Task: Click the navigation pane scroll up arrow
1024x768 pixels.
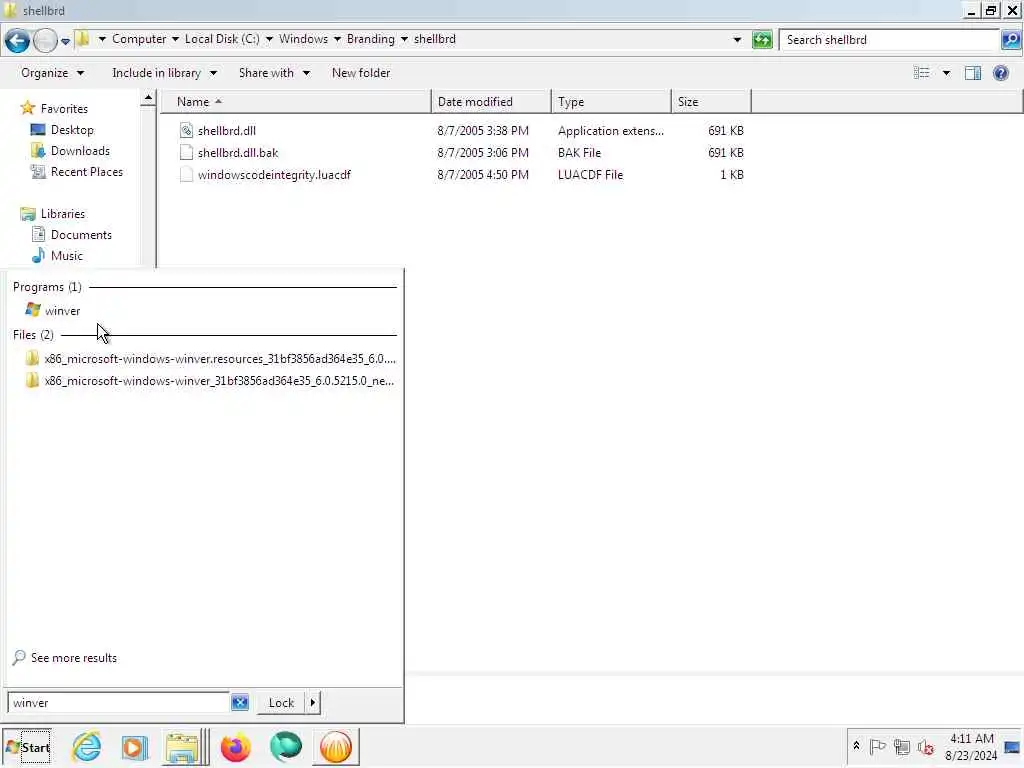Action: (148, 99)
